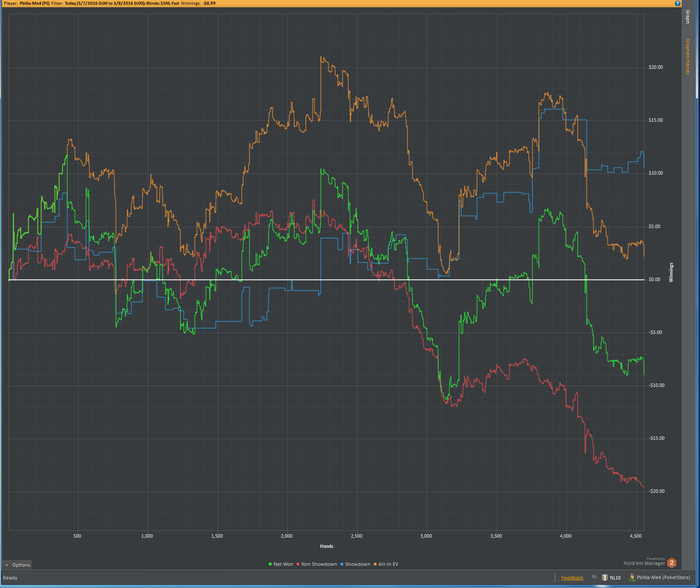Image resolution: width=700 pixels, height=588 pixels.
Task: Click the $5.00 axis label
Action: (x=654, y=226)
